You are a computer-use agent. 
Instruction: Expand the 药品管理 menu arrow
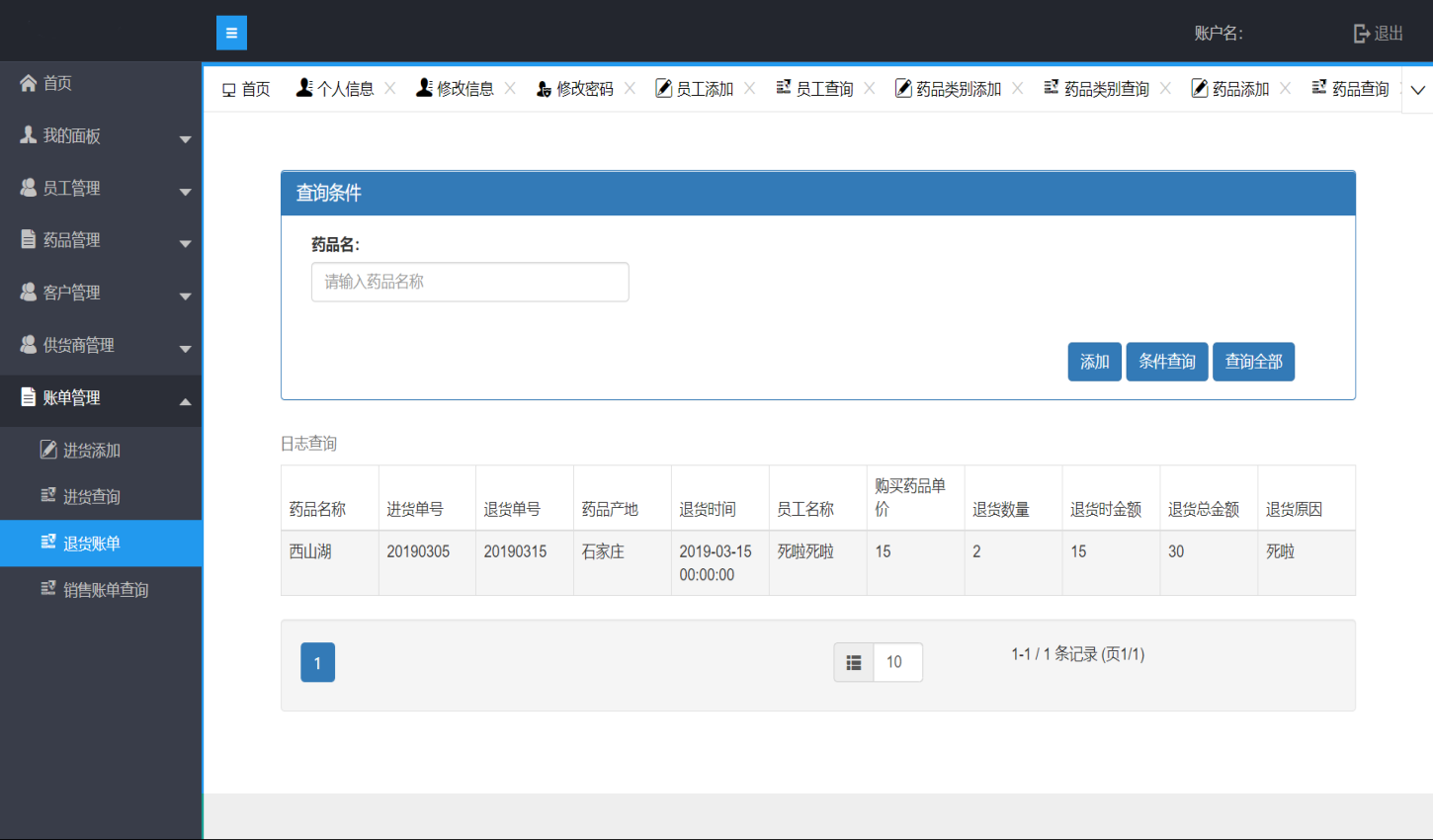click(x=185, y=244)
